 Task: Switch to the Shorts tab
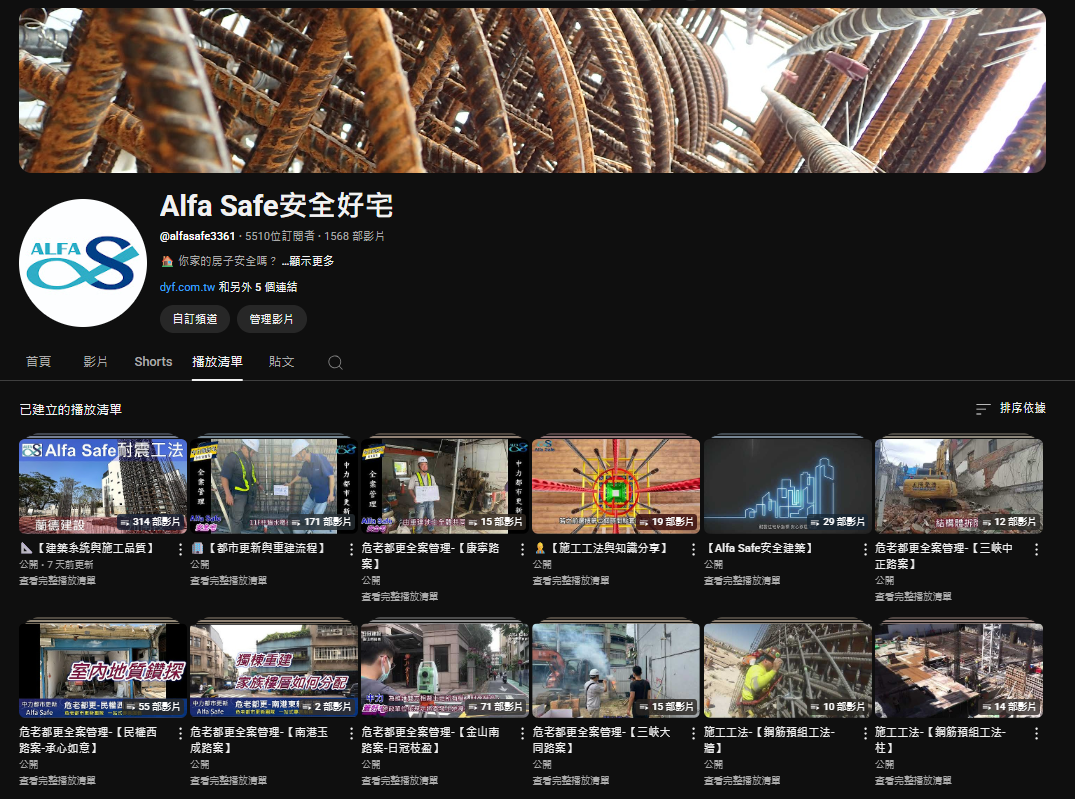153,362
